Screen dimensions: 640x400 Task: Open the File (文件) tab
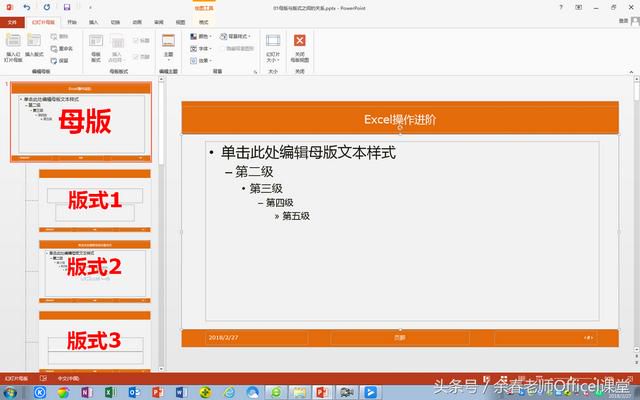point(12,22)
